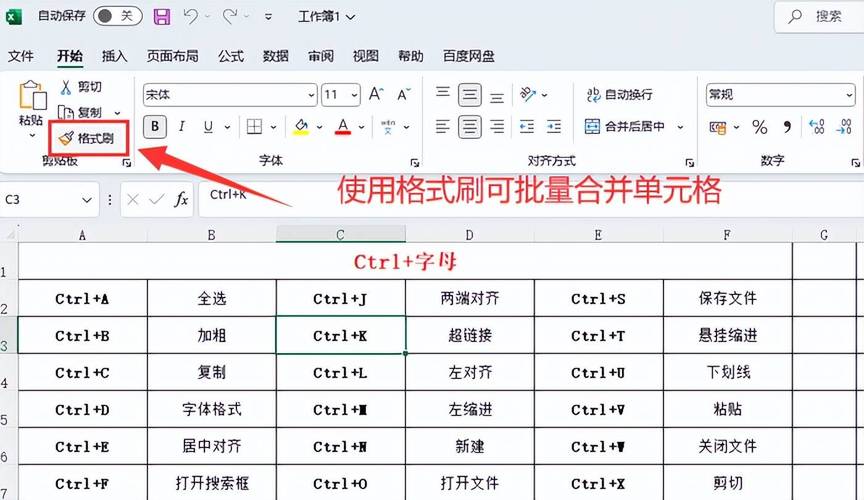Switch to the 公式 (Formulas) tab
Image resolution: width=864 pixels, height=500 pixels.
[x=231, y=56]
